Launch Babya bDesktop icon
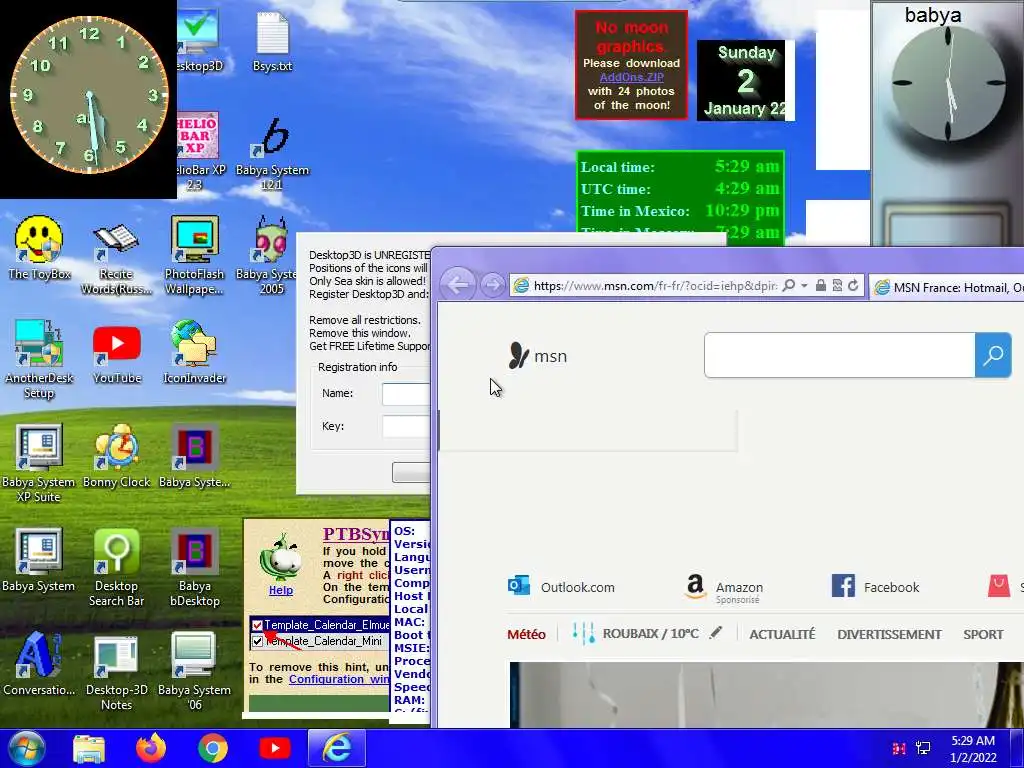The width and height of the screenshot is (1024, 768). [x=194, y=567]
